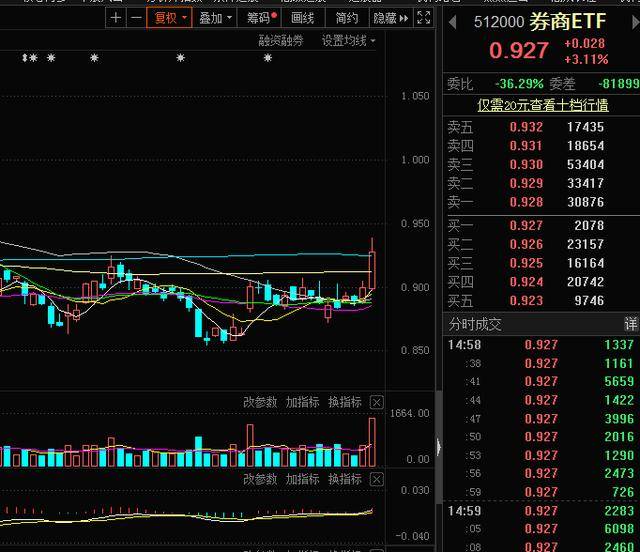Screen dimensions: 640x552
Task: Open the fullscreen expand icon
Action: 424,18
